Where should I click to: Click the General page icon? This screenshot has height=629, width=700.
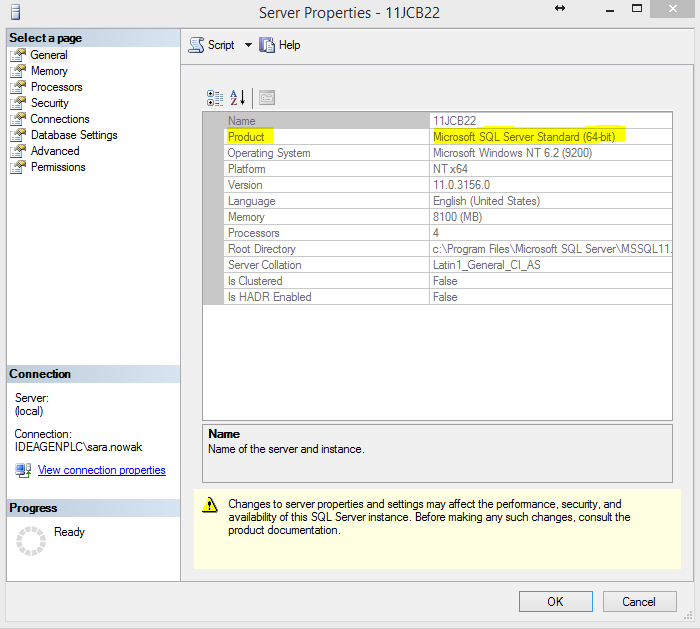[18, 55]
